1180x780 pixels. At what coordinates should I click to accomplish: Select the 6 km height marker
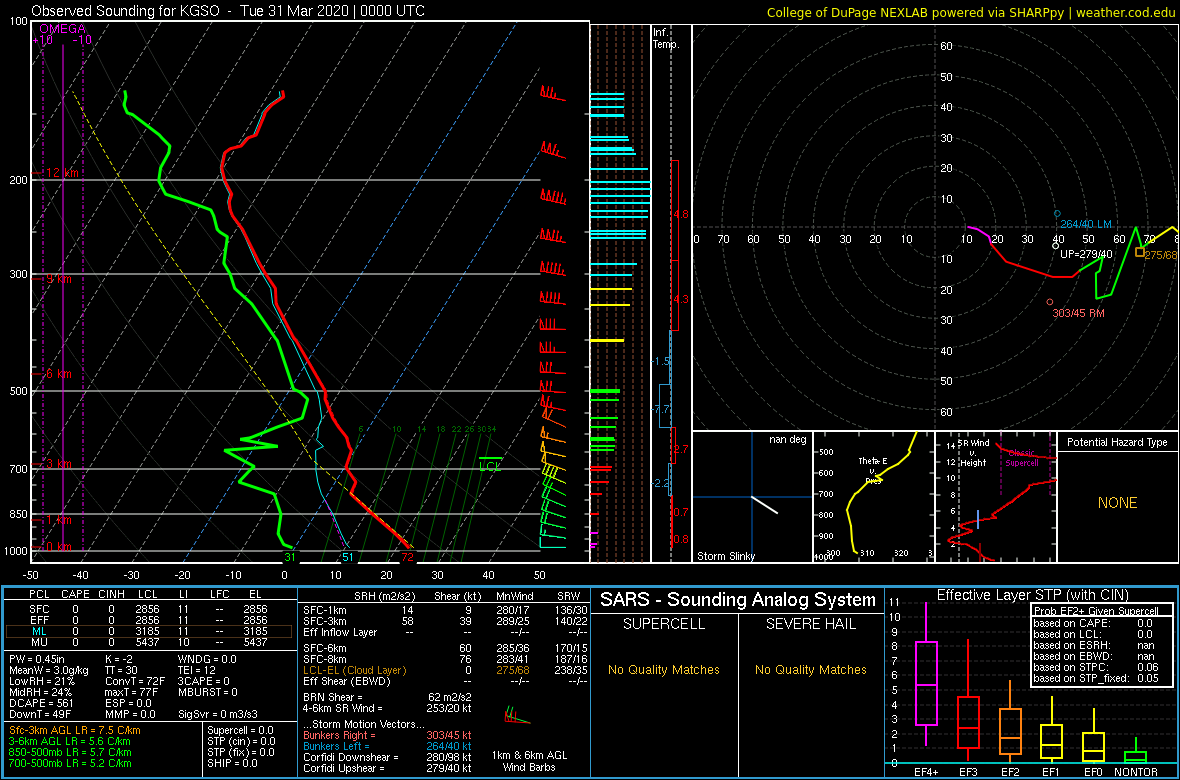click(59, 373)
